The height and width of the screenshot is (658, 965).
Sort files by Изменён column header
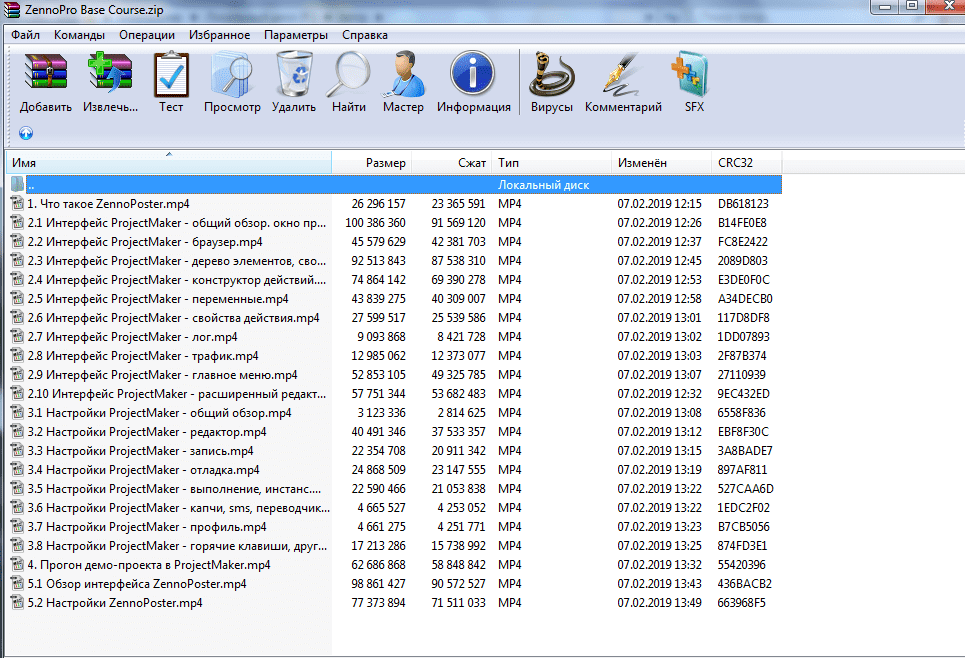point(642,163)
